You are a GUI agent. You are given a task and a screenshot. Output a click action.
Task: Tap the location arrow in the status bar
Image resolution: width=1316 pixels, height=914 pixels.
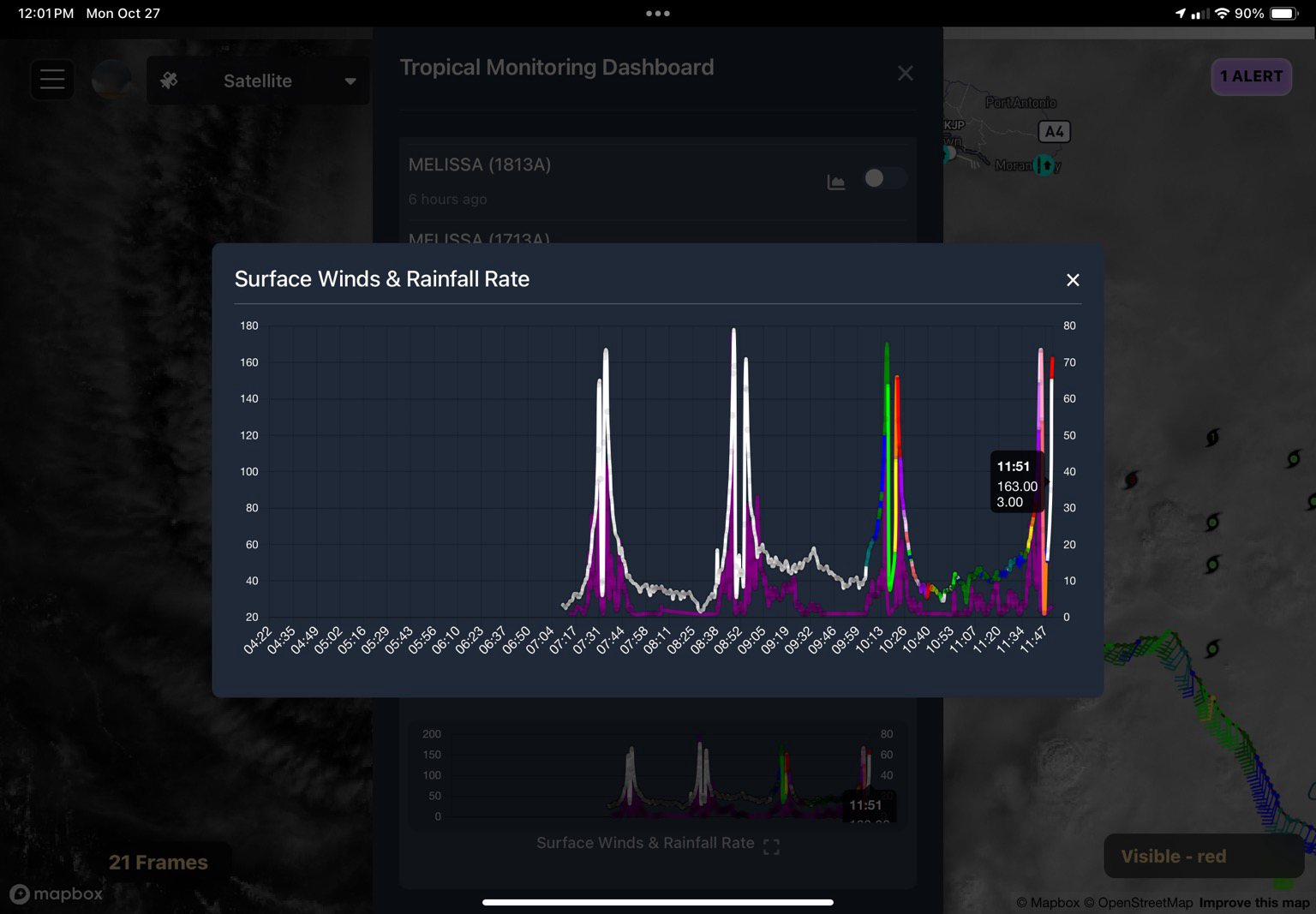tap(1181, 14)
